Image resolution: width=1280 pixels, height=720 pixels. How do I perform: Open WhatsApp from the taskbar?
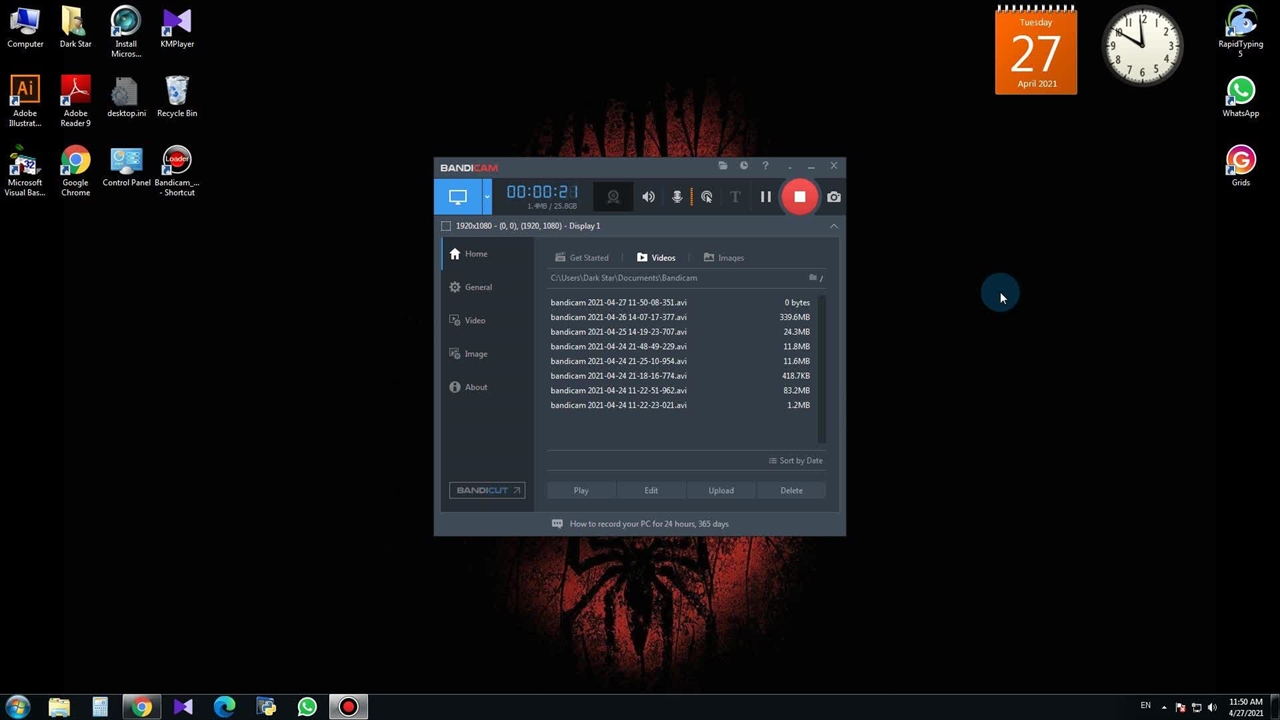[307, 707]
